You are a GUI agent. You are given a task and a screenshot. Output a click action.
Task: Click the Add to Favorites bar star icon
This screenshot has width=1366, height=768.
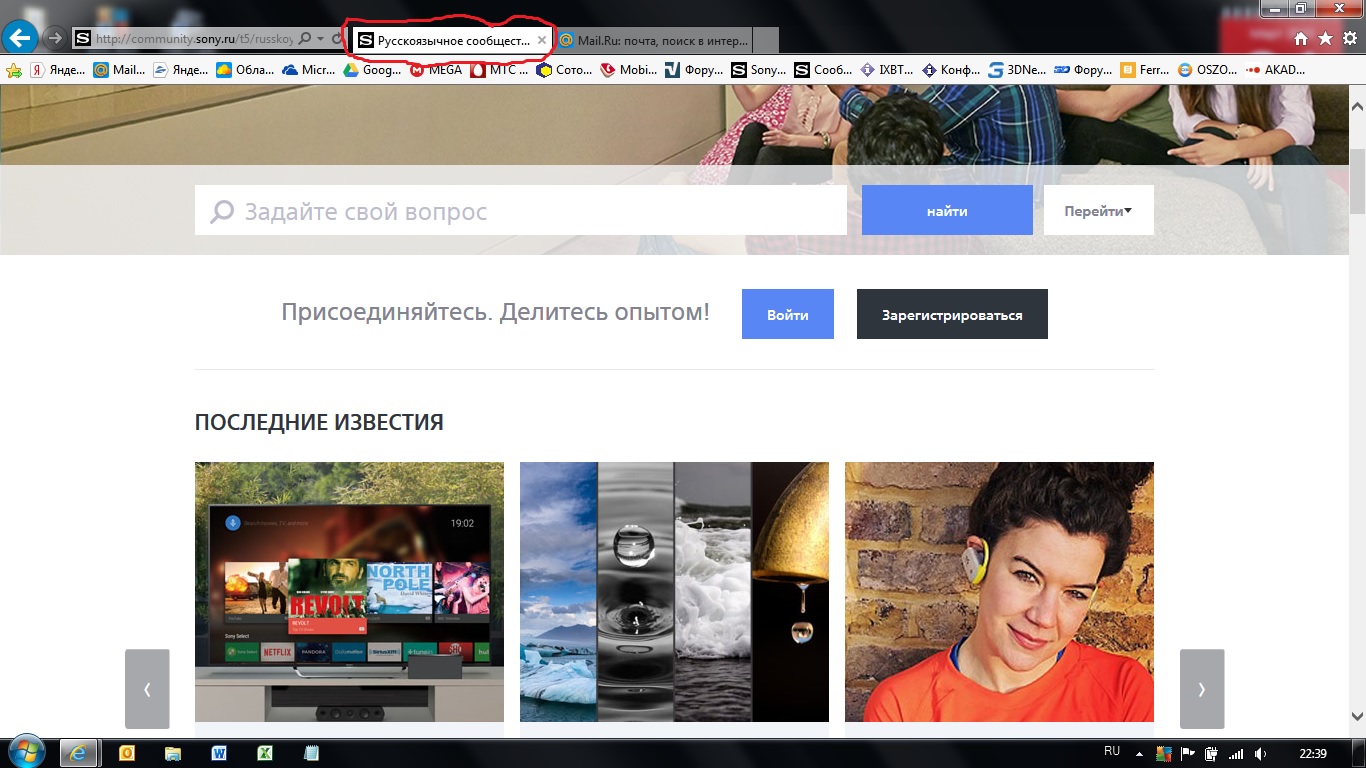tap(14, 70)
